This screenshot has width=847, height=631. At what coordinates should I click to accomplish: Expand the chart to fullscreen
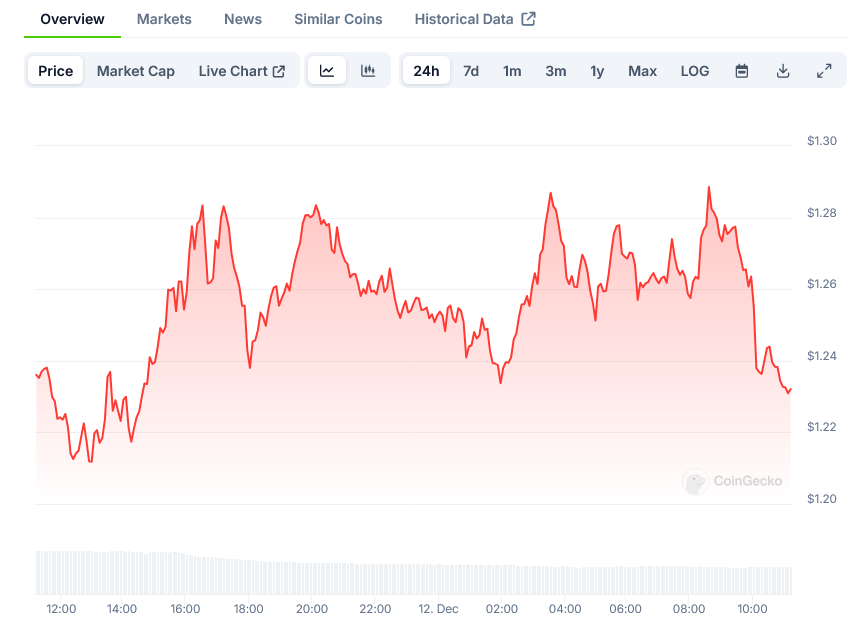click(824, 71)
